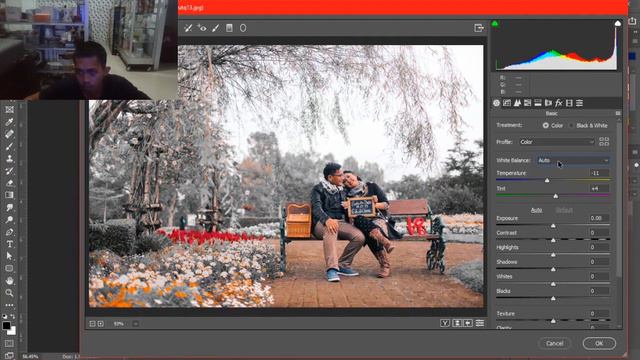Image resolution: width=640 pixels, height=360 pixels.
Task: Select the Graduated Filter tool
Action: pyautogui.click(x=229, y=28)
